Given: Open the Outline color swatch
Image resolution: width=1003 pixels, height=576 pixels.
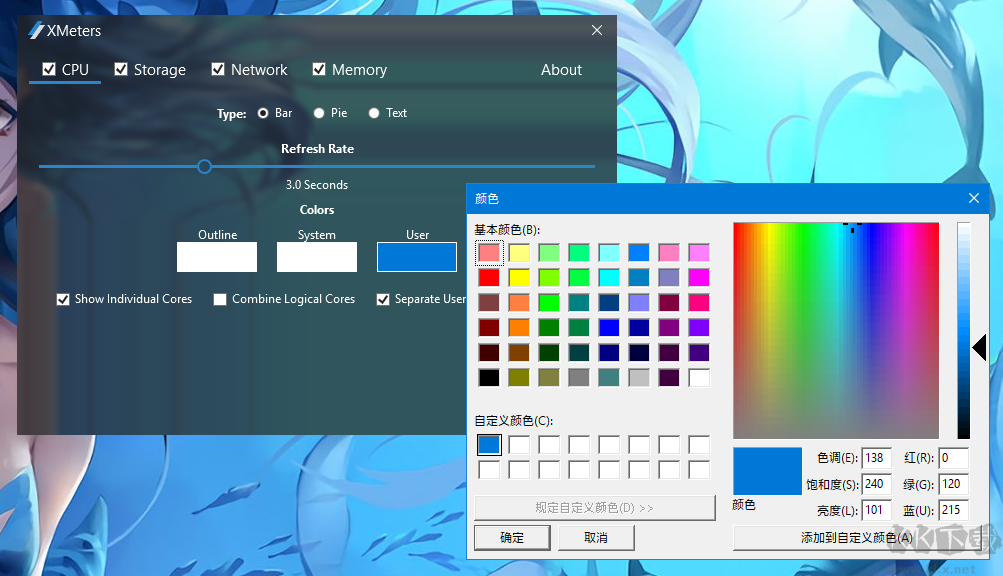Looking at the screenshot, I should click(x=217, y=257).
